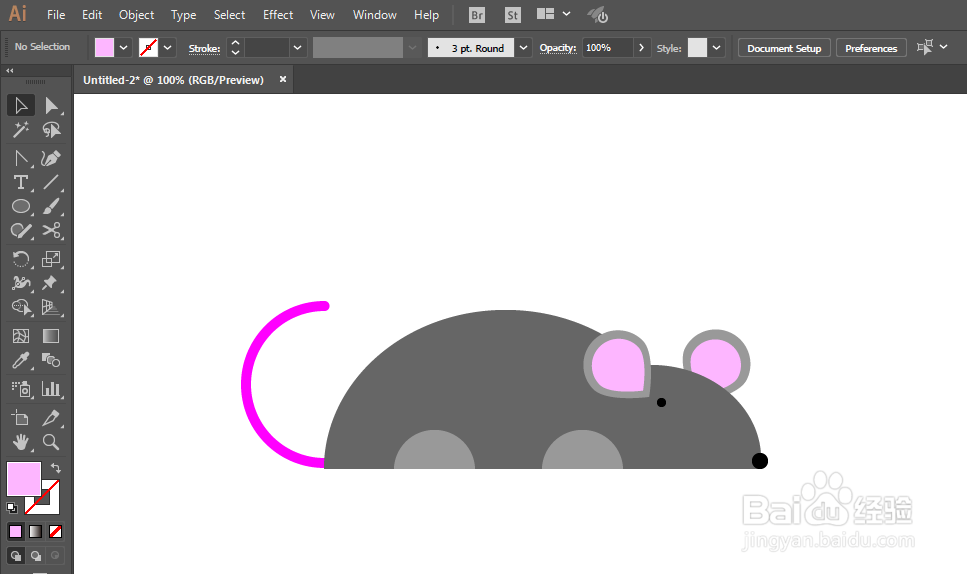Select the Direct Selection tool
Image resolution: width=967 pixels, height=574 pixels.
(x=51, y=105)
